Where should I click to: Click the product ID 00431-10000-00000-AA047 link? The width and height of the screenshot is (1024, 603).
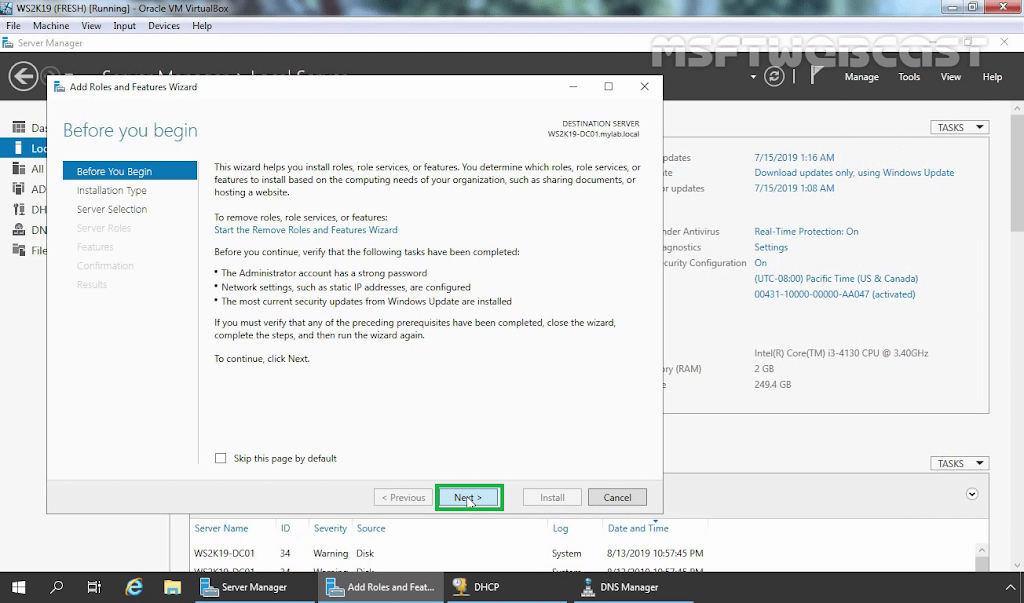coord(835,294)
